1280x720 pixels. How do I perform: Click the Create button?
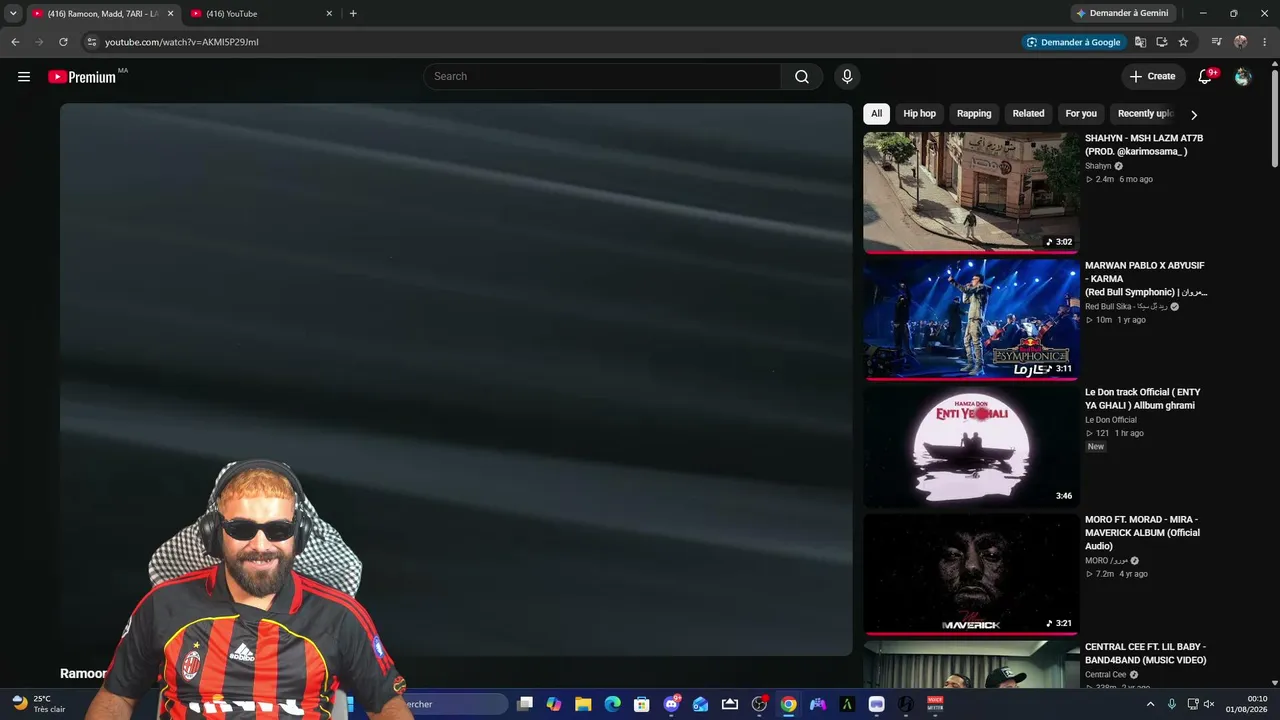1153,77
